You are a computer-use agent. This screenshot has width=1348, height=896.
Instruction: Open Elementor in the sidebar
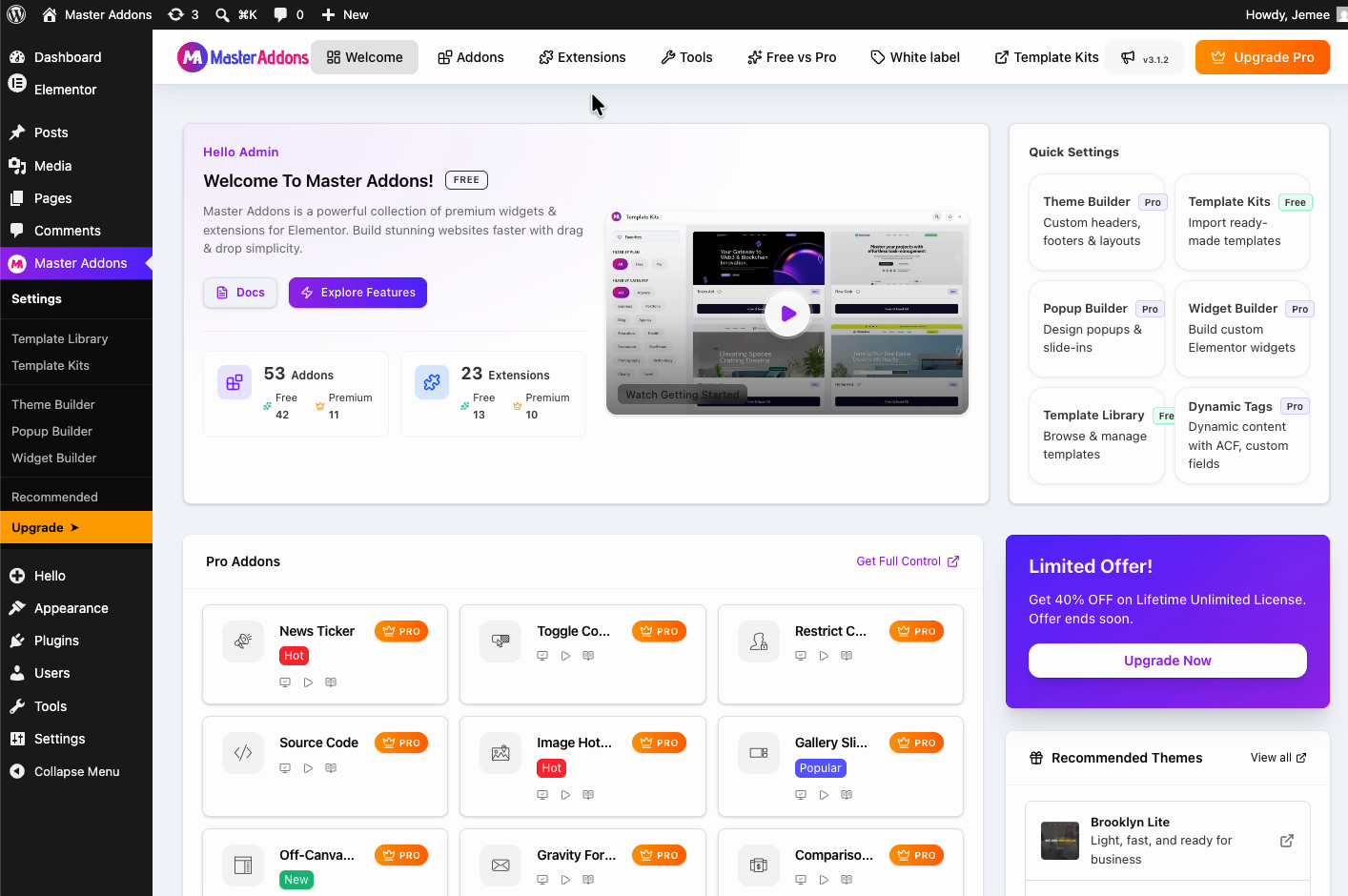[76, 90]
